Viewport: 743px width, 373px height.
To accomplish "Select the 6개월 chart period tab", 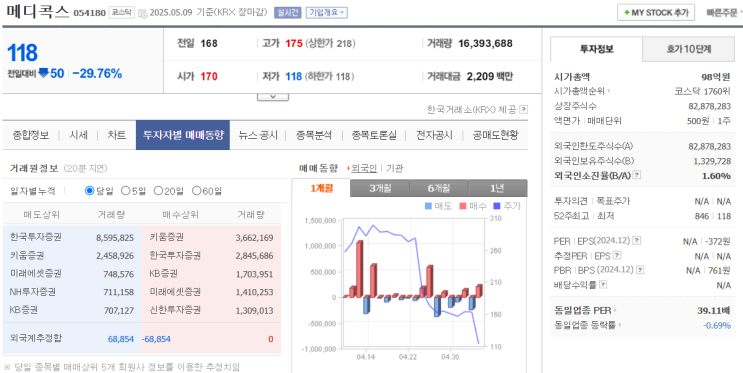I will click(439, 188).
